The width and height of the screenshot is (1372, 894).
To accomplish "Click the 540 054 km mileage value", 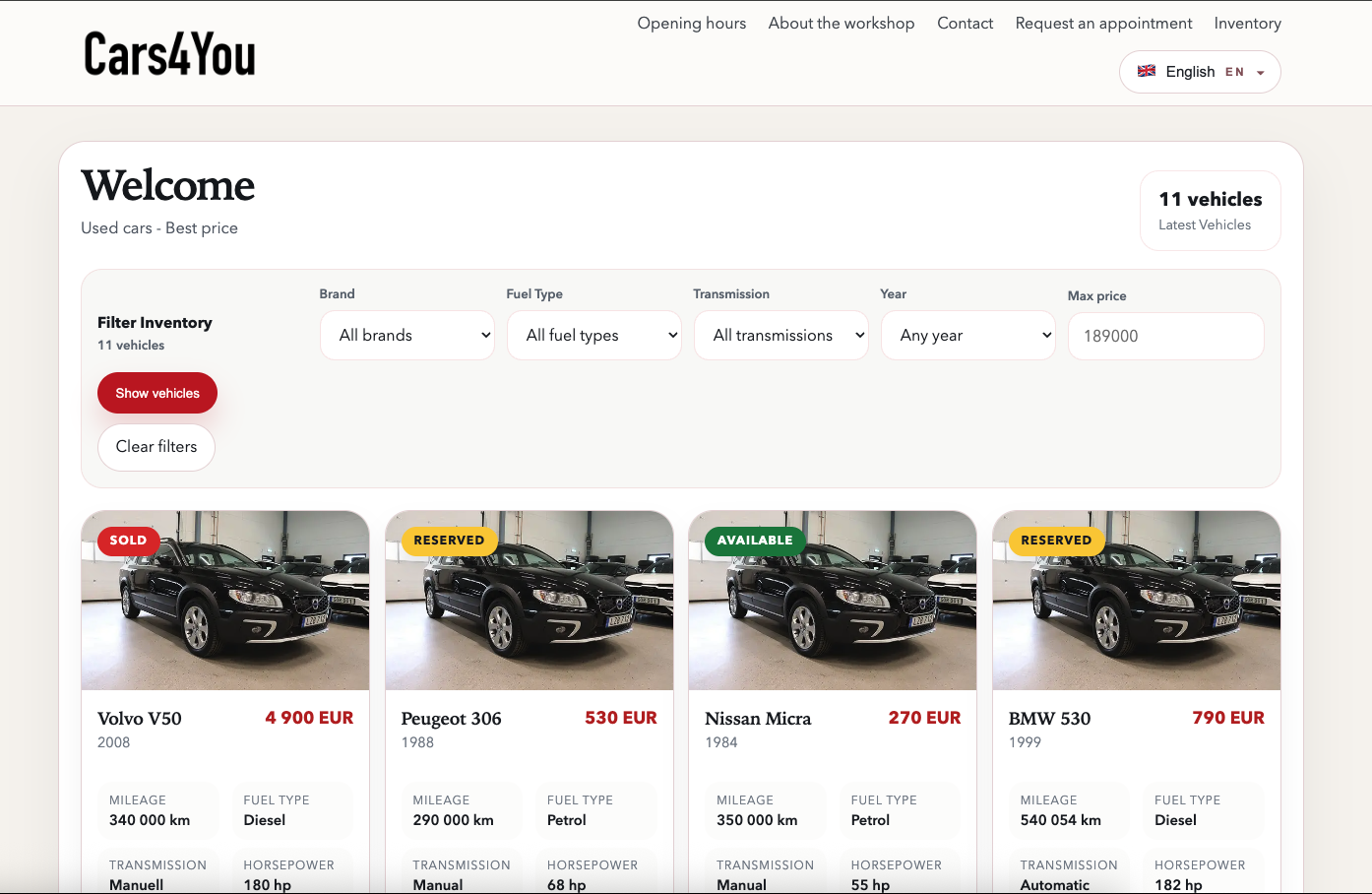I will click(1061, 820).
